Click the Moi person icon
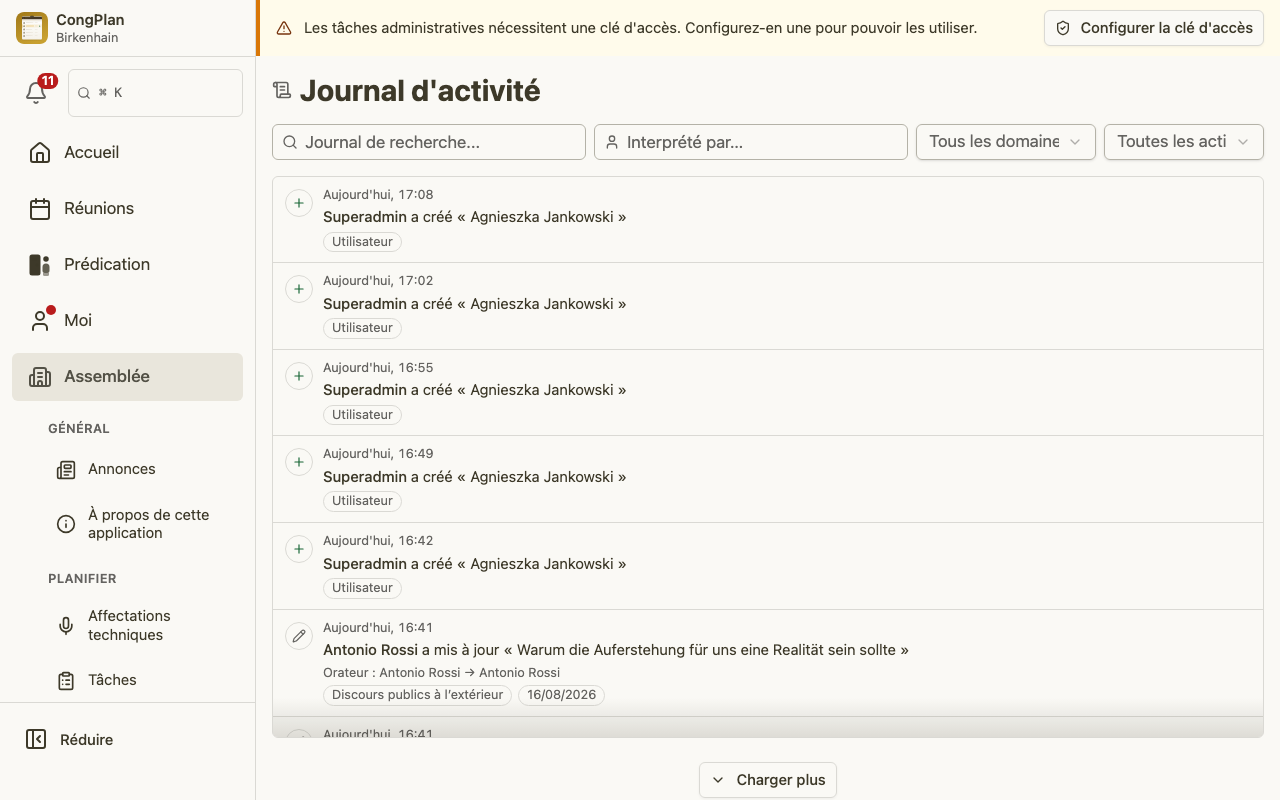The height and width of the screenshot is (800, 1280). [40, 320]
